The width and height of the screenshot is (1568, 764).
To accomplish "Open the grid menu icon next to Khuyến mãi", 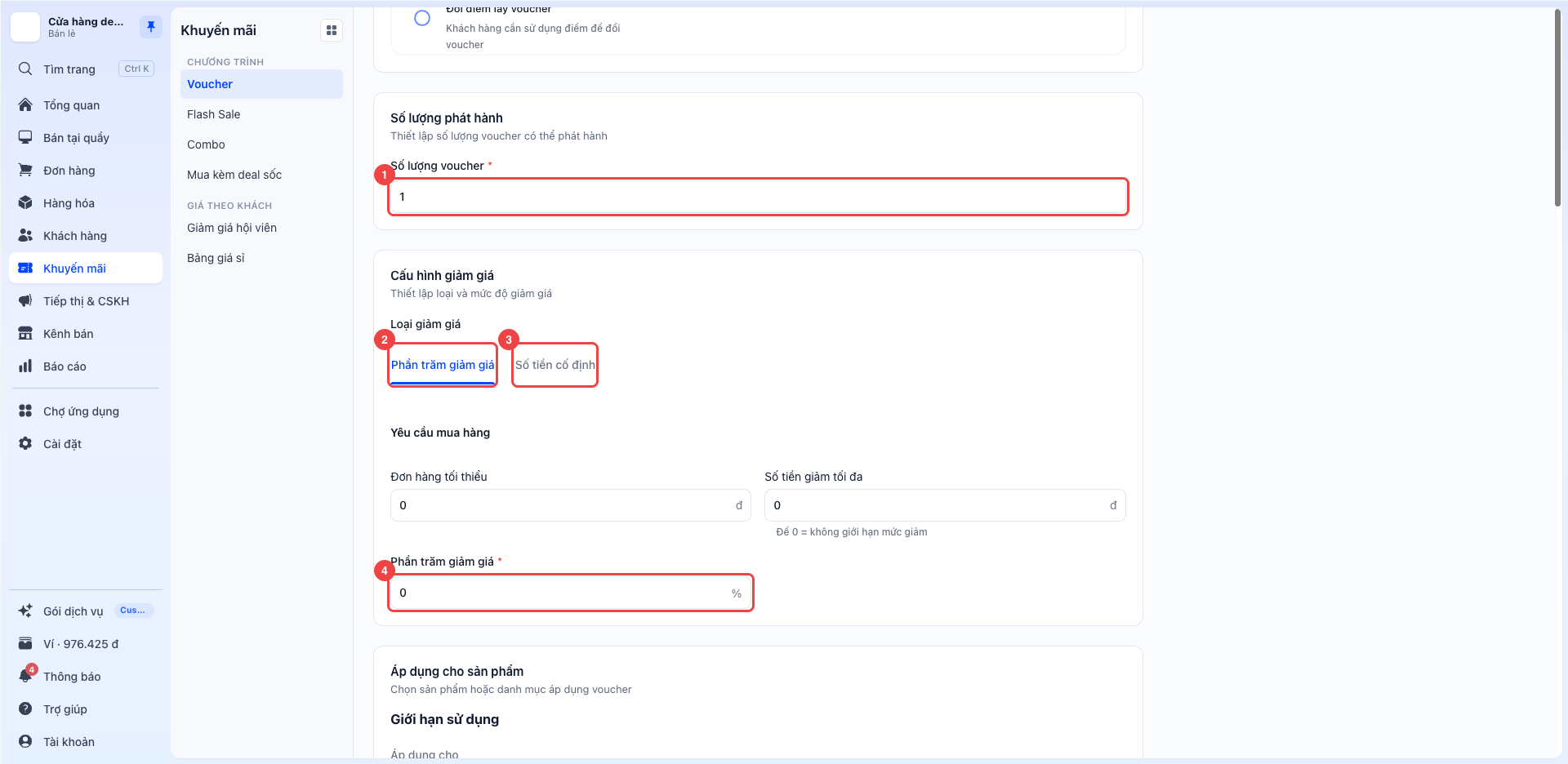I will (332, 30).
